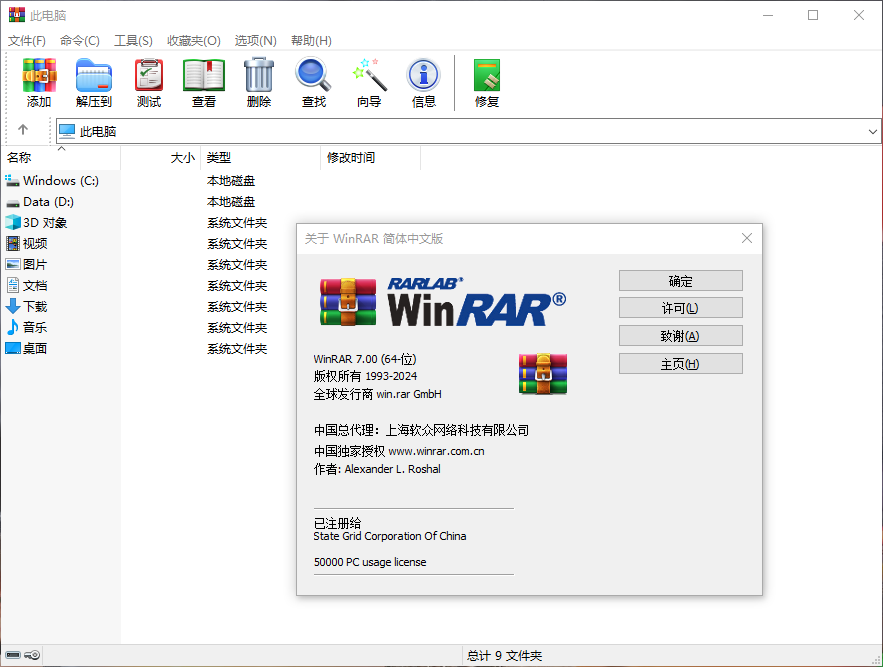The width and height of the screenshot is (883, 667).
Task: Click the State Grid Corporation Of China text
Action: (x=390, y=536)
